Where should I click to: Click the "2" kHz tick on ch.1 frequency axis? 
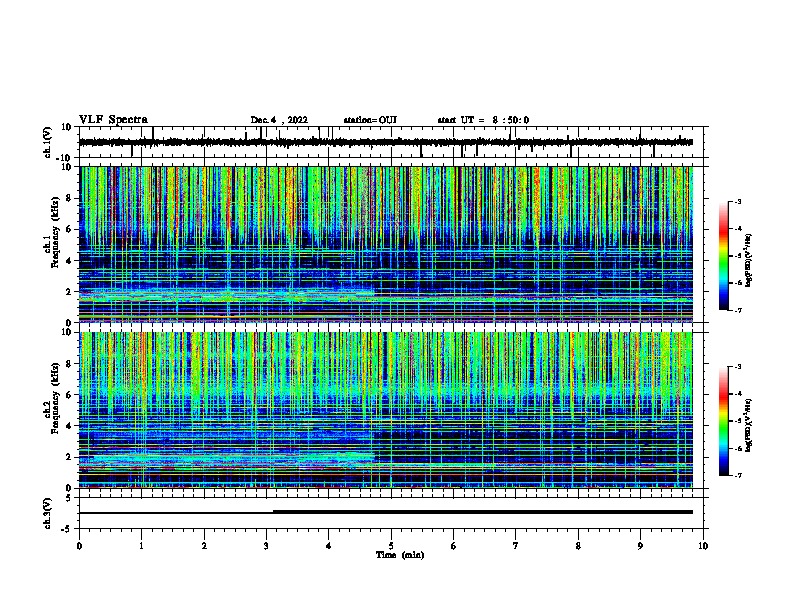click(x=69, y=292)
